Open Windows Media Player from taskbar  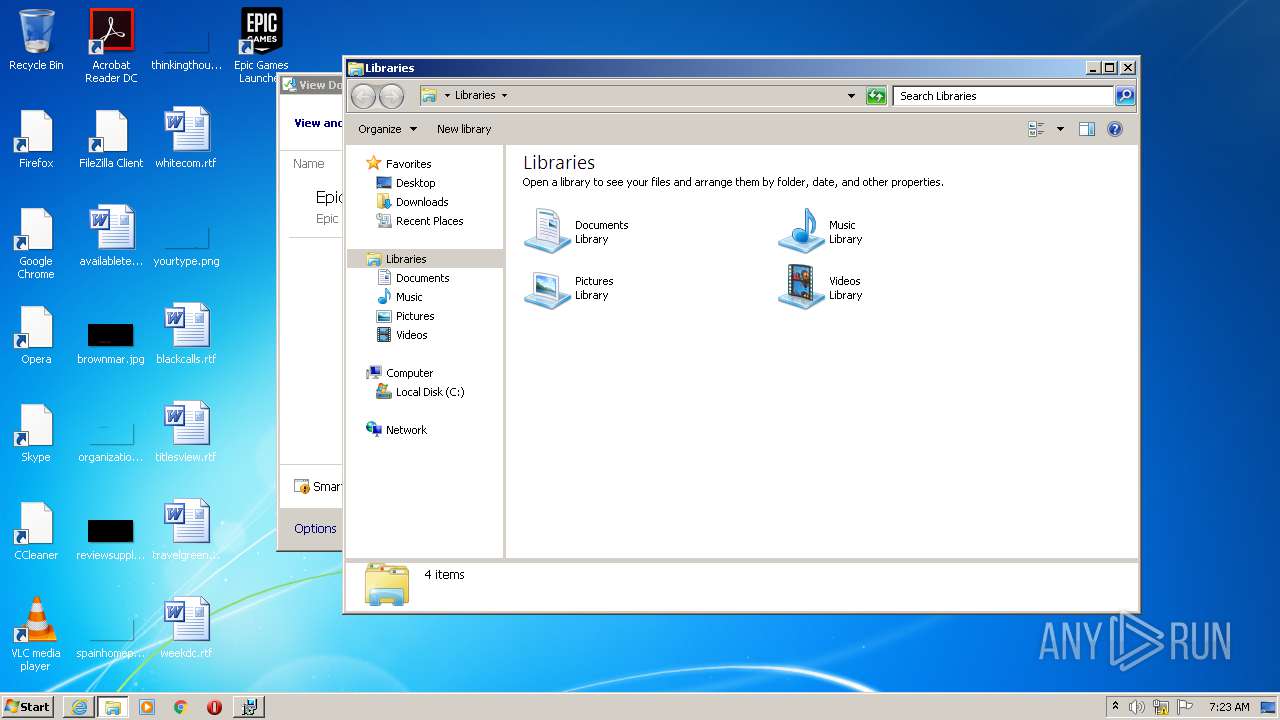pos(147,707)
